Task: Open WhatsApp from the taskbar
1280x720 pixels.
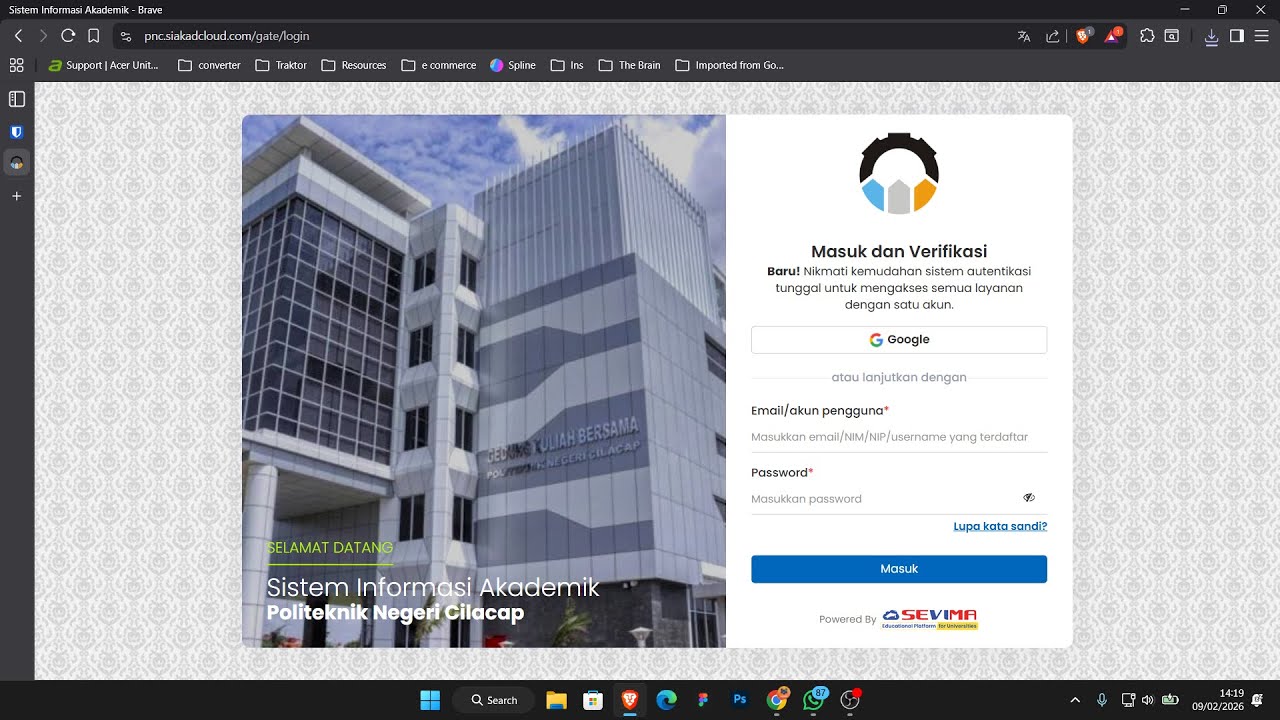Action: (x=814, y=700)
